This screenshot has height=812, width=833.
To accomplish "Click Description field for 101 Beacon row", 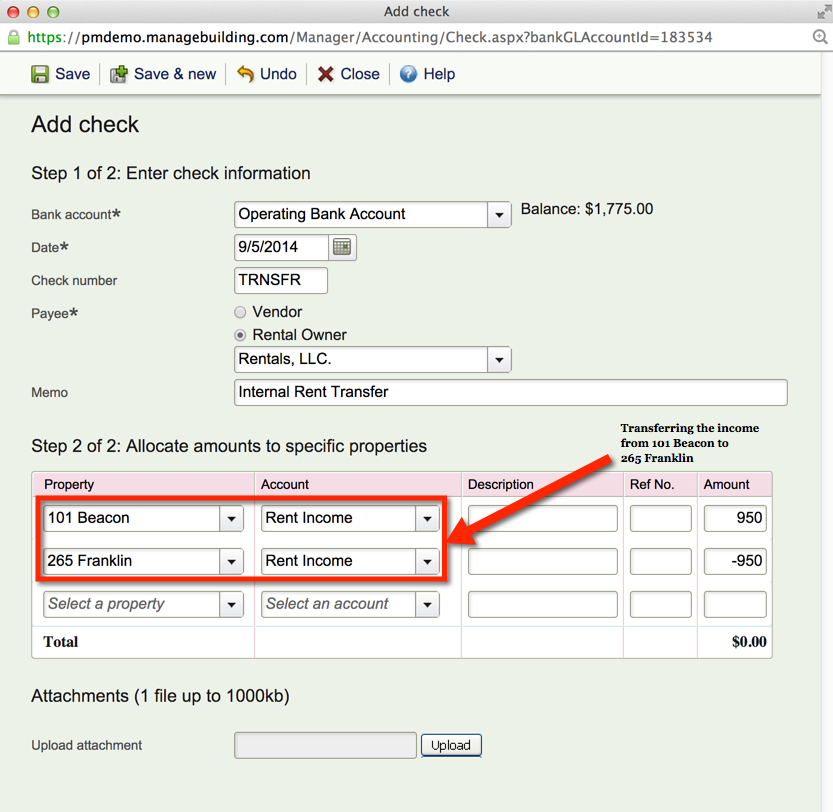I will [542, 518].
